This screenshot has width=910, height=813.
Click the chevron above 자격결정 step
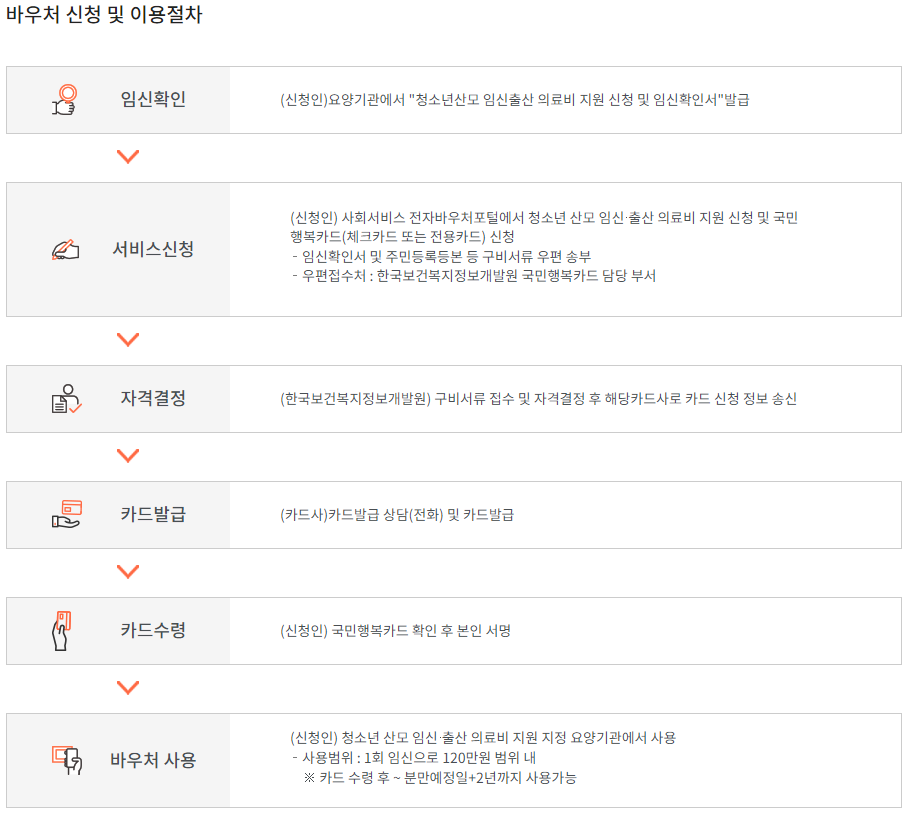[x=128, y=339]
